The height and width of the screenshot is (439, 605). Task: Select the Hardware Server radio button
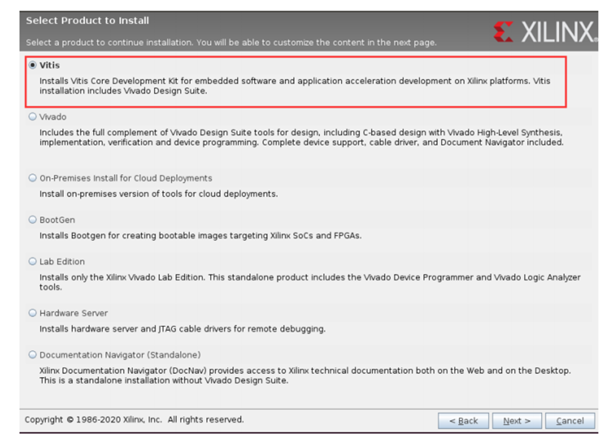[33, 313]
